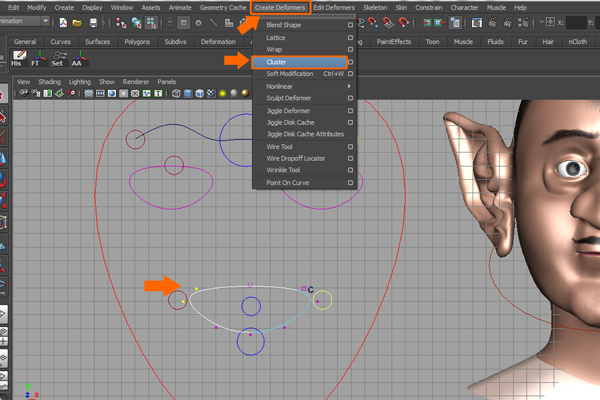Open Blend Shape options box
This screenshot has width=600, height=400.
[x=350, y=25]
